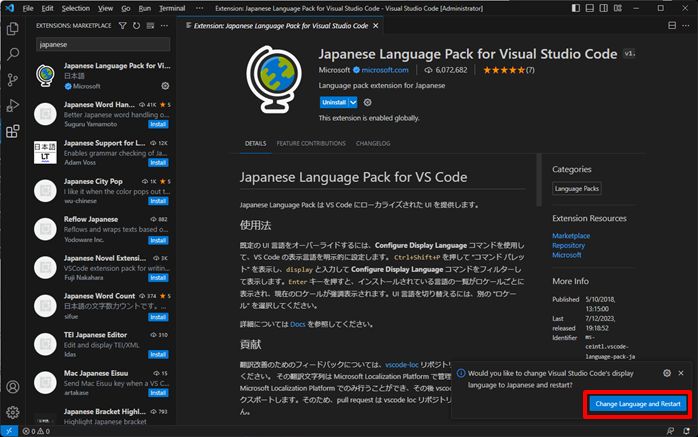The width and height of the screenshot is (698, 437).
Task: Install Japanese Support for LanguageTool extension
Action: pos(158,162)
